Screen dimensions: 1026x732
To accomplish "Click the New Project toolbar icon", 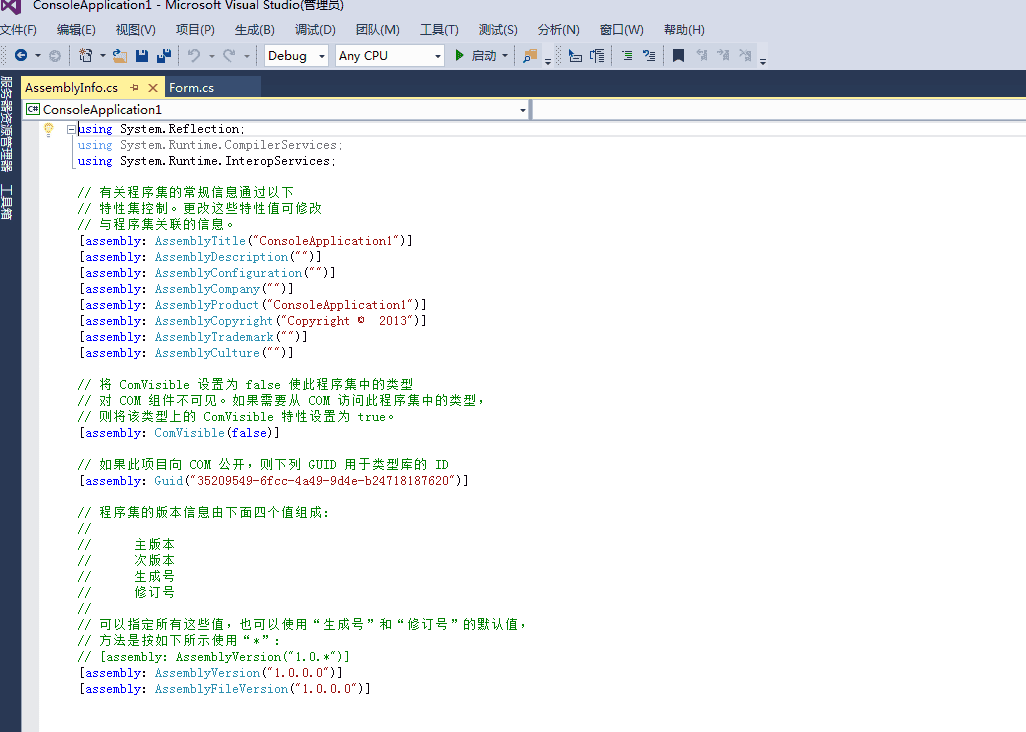I will tap(85, 56).
